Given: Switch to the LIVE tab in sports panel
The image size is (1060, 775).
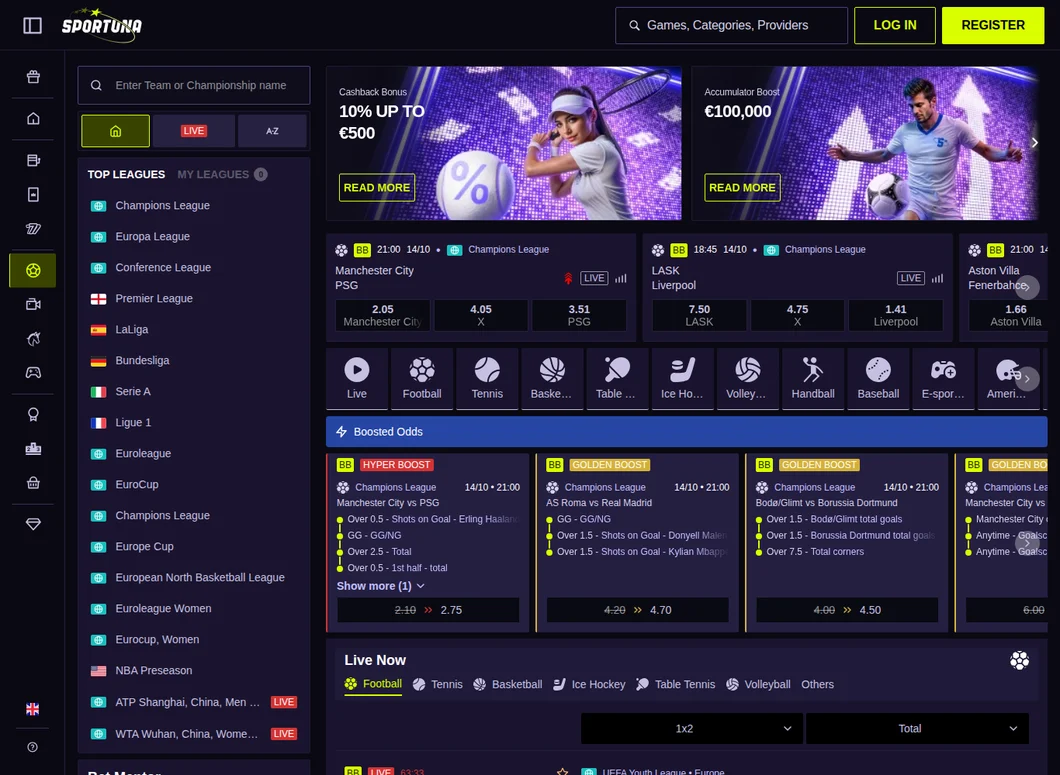Looking at the screenshot, I should click(194, 131).
